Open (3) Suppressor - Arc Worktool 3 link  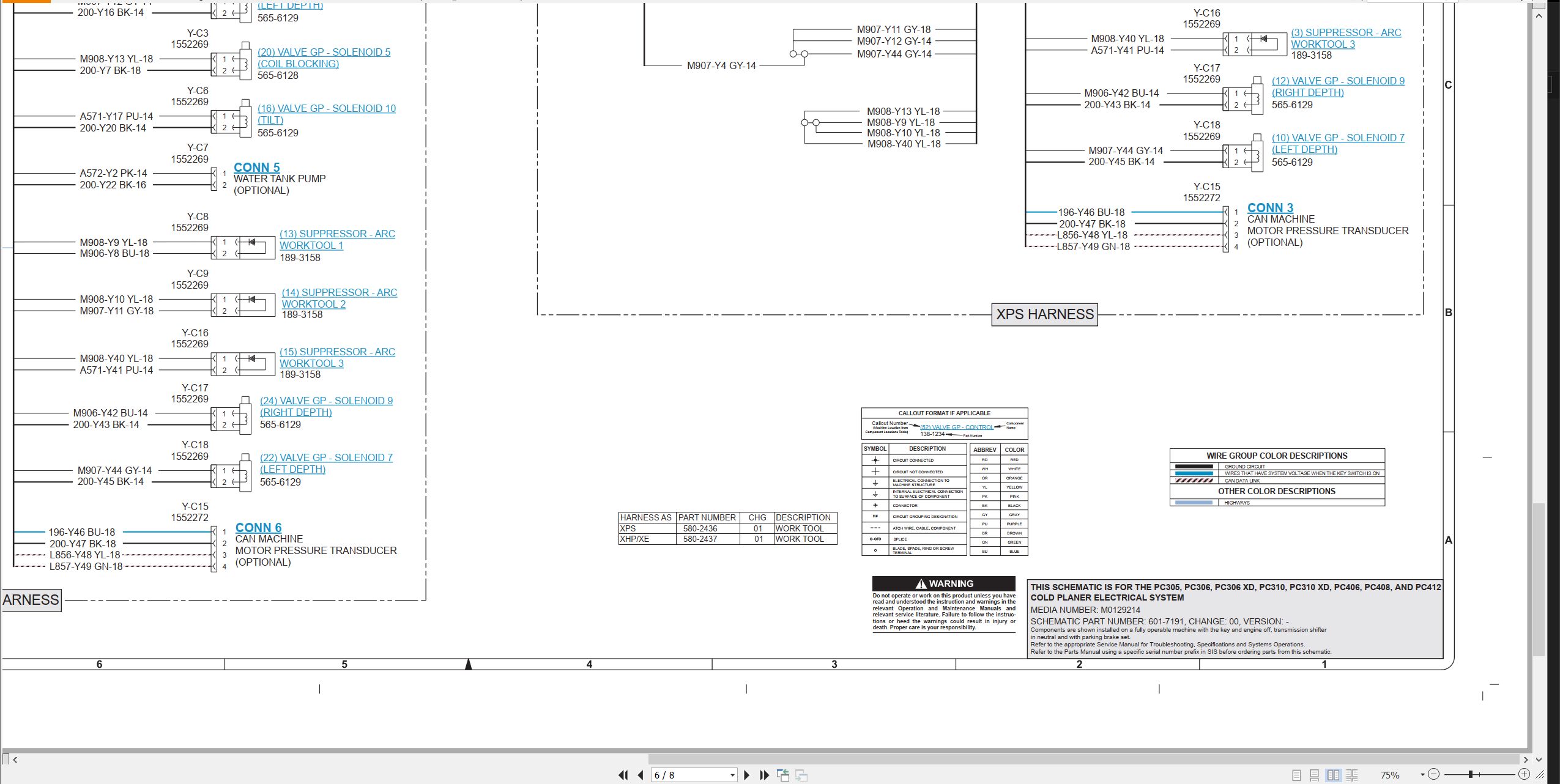coord(1346,39)
